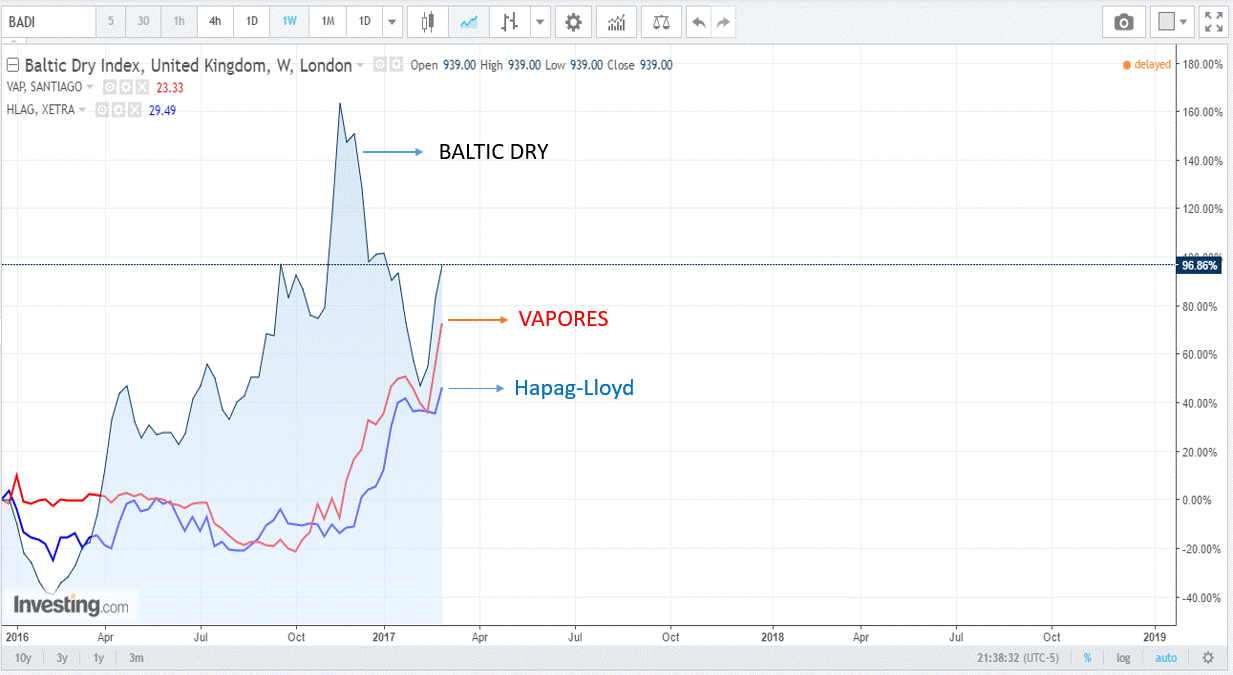The image size is (1233, 675).
Task: Enable logarithmic scale with the log toggle
Action: pos(1122,658)
